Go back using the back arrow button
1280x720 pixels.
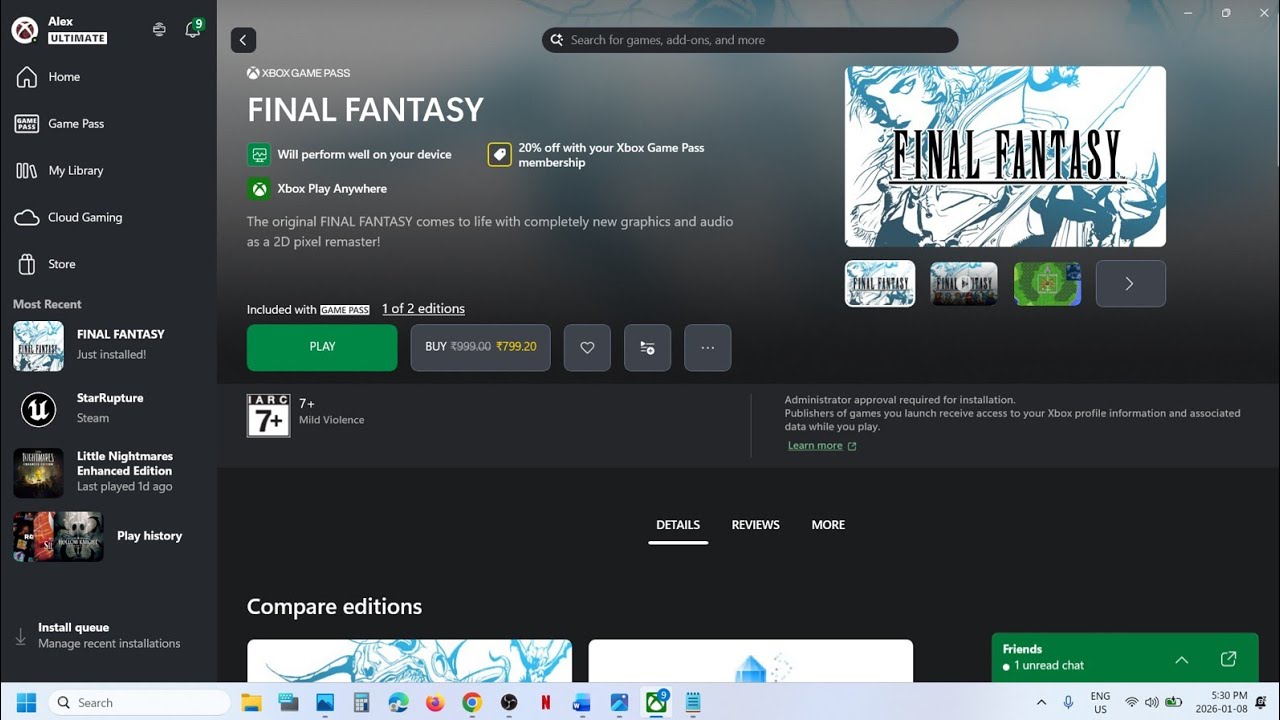(243, 40)
